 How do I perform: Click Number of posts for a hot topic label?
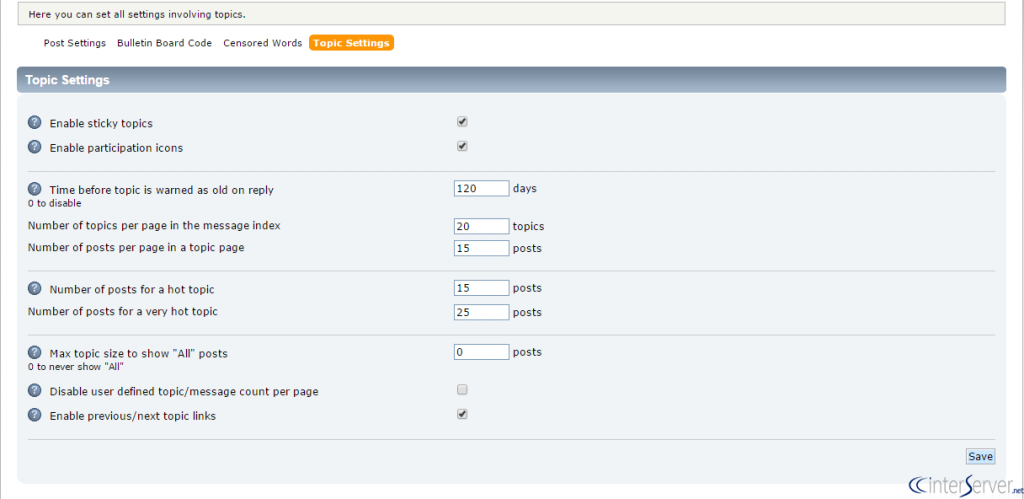pyautogui.click(x=132, y=289)
